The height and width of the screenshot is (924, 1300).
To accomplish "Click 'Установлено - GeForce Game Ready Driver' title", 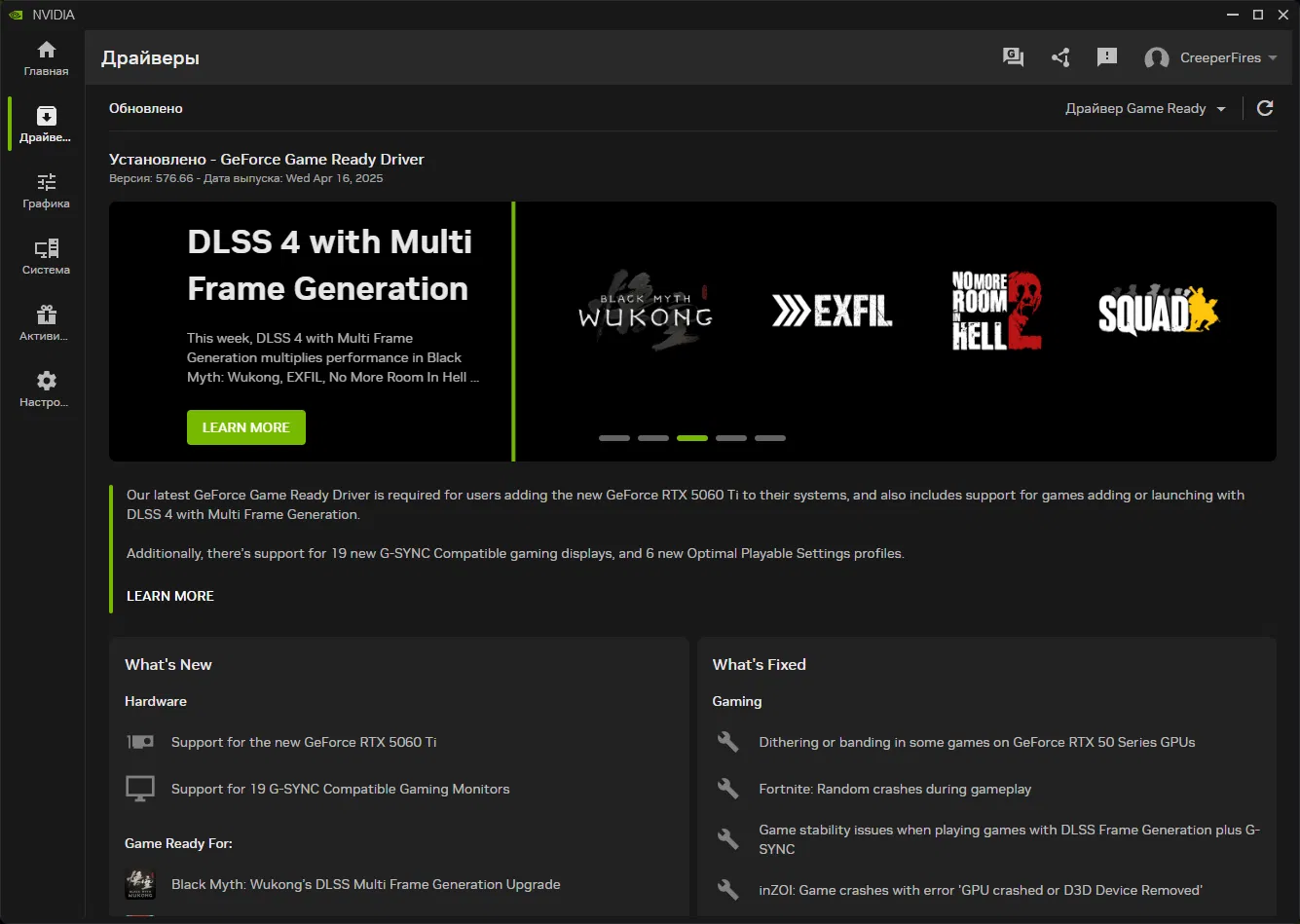I will pos(267,159).
